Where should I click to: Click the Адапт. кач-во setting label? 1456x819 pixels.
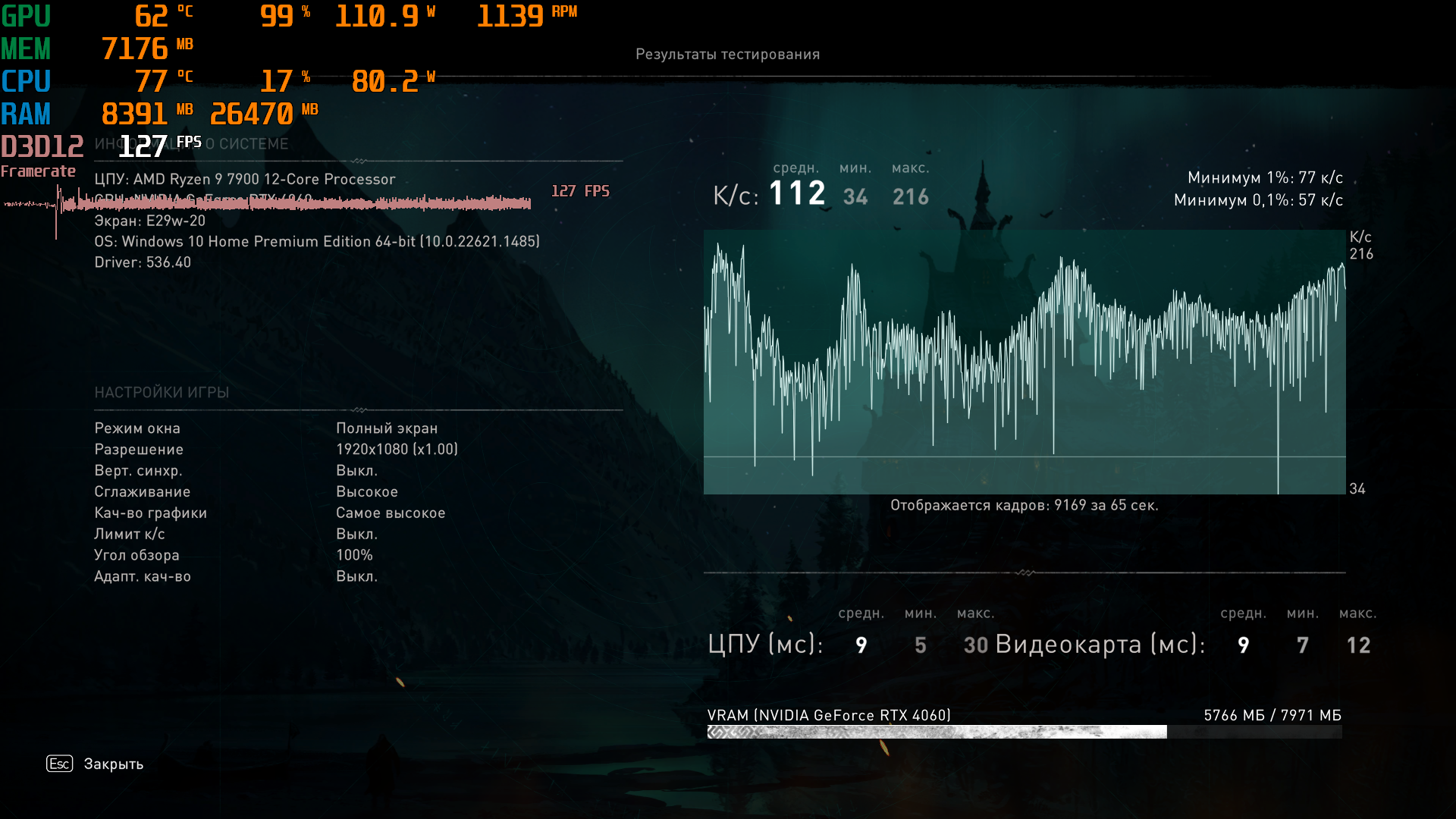tap(143, 576)
